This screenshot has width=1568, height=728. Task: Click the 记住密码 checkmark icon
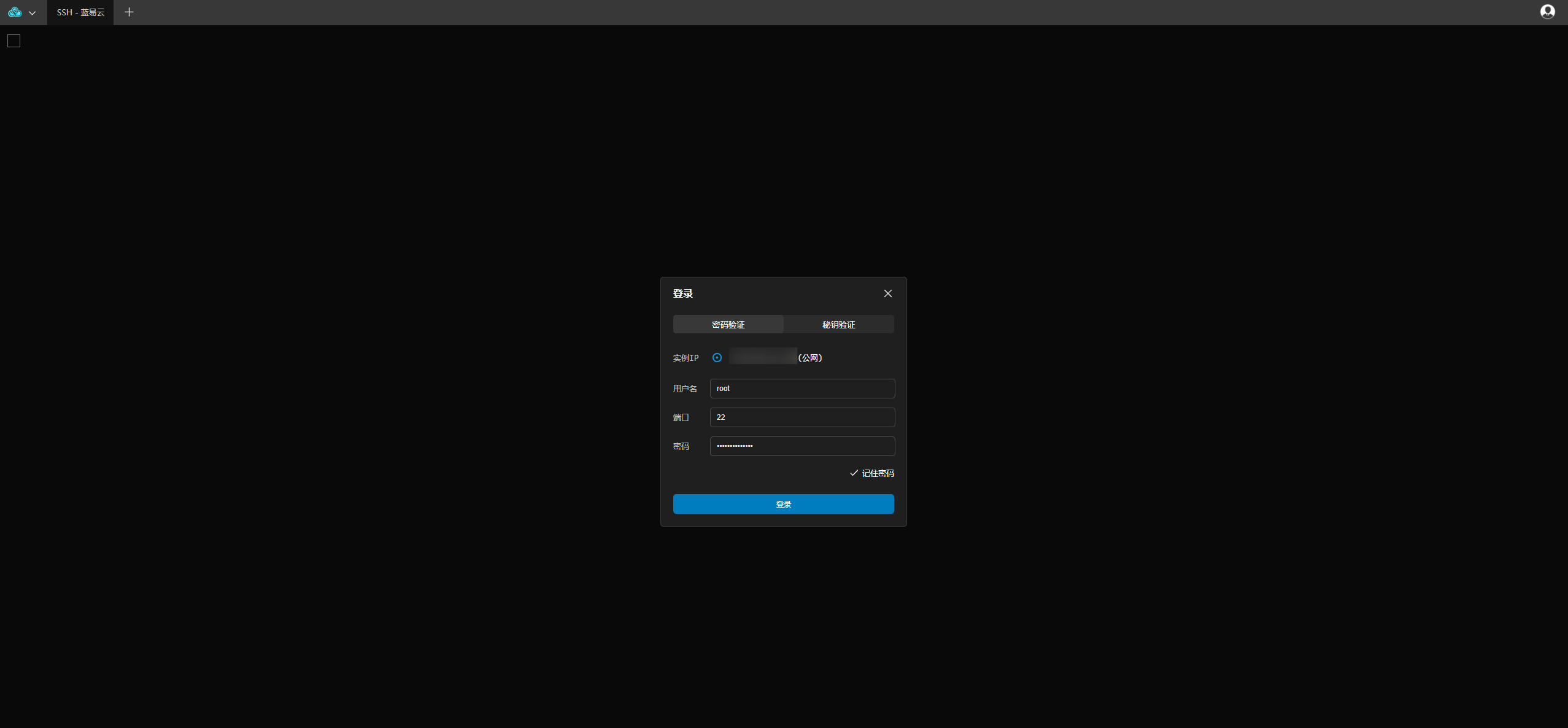(854, 473)
